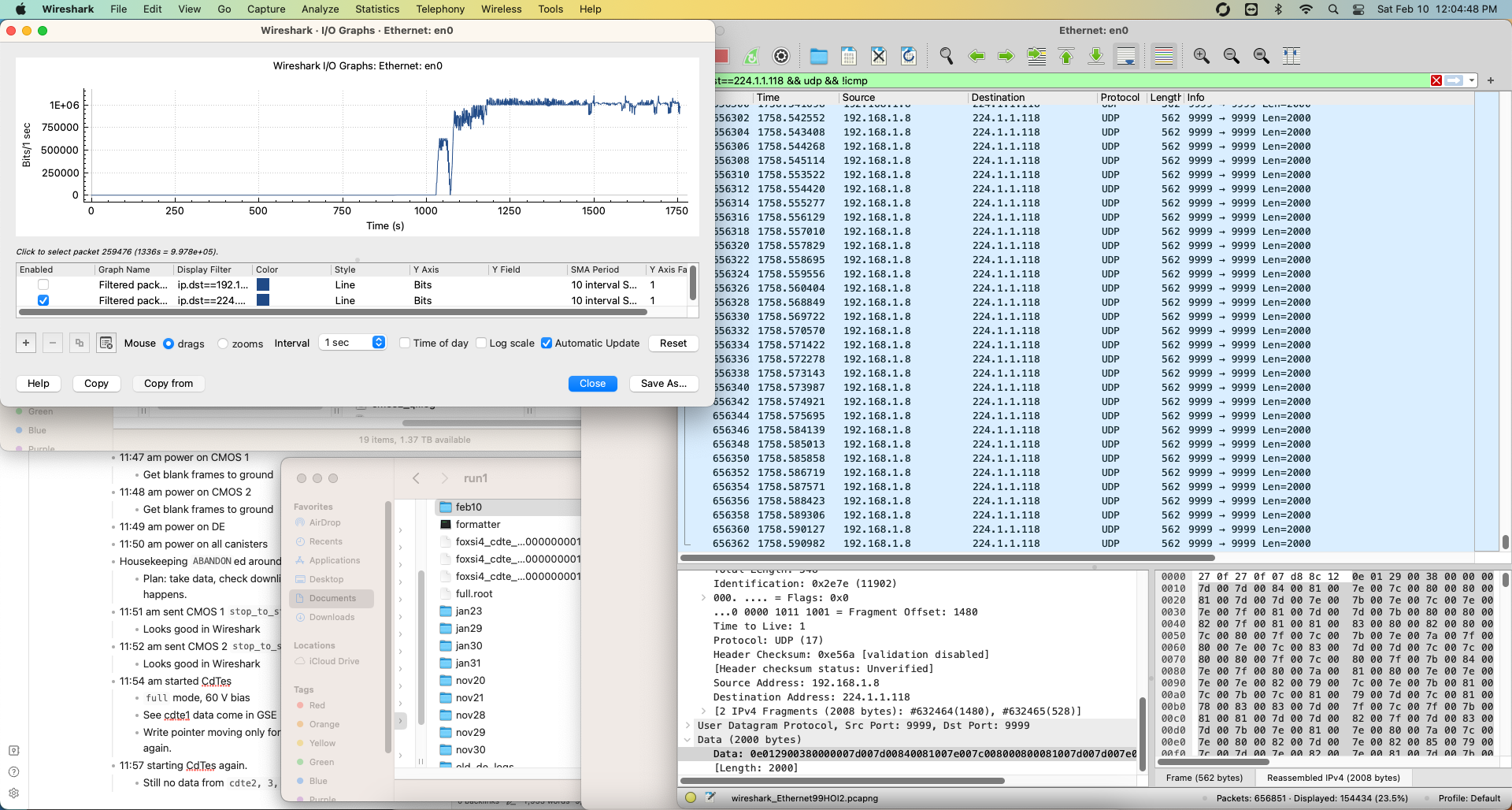Collapse the Data (2000 bytes) section
Screen dimensions: 1512x810
(687, 740)
